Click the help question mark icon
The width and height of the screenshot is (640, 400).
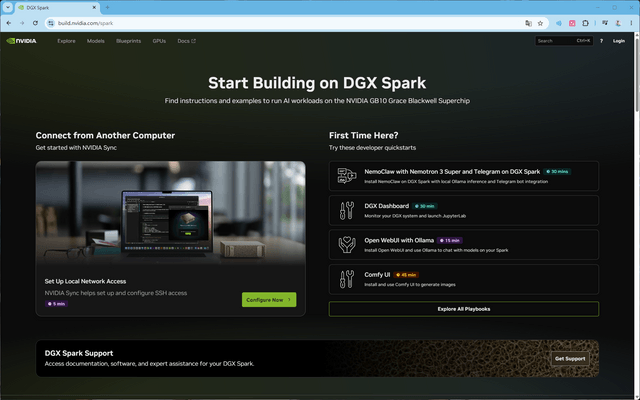click(x=601, y=41)
